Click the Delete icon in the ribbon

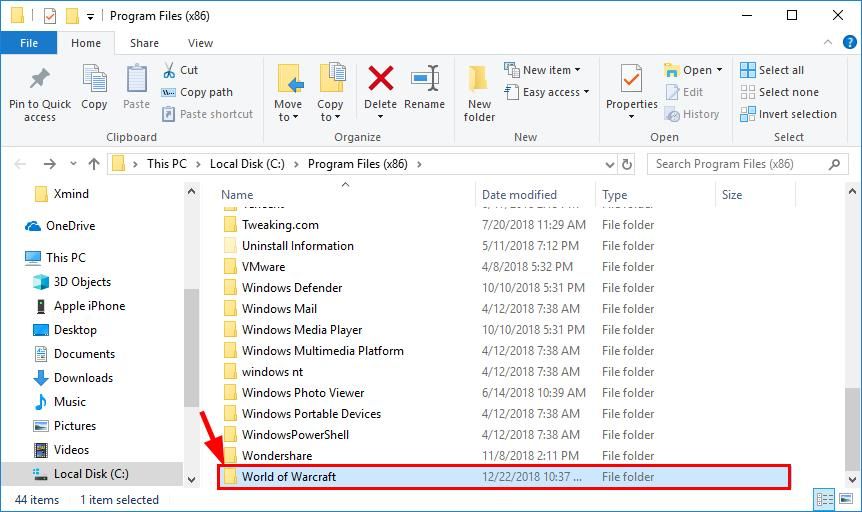click(380, 80)
